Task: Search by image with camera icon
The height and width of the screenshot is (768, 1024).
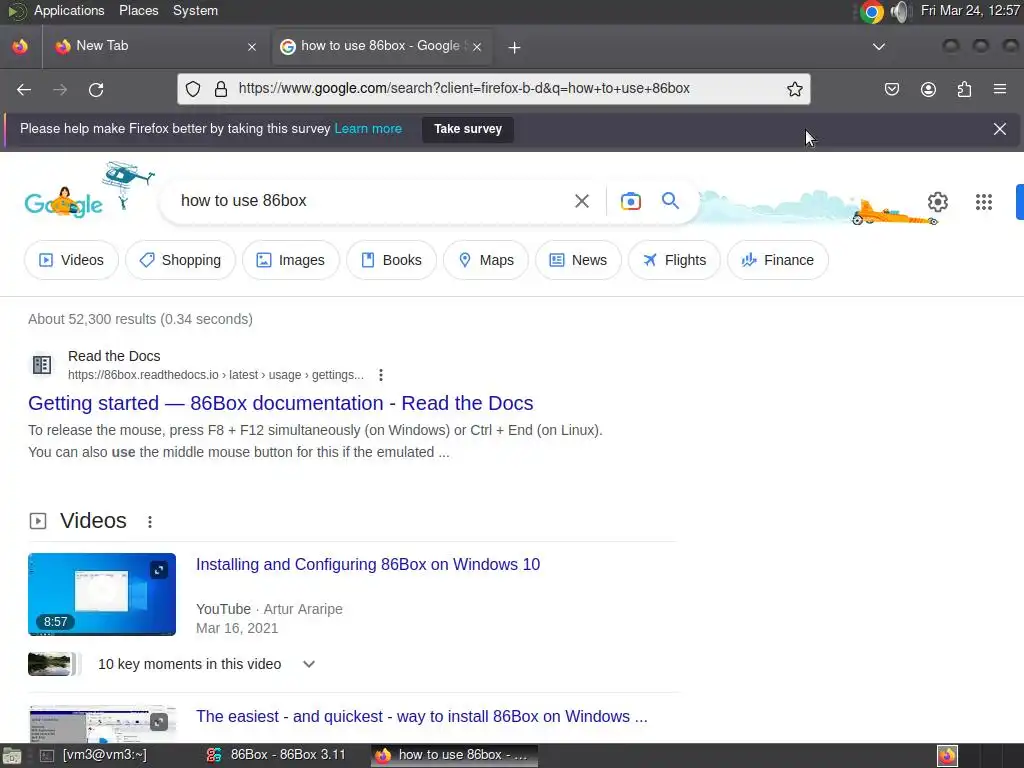Action: [x=630, y=201]
